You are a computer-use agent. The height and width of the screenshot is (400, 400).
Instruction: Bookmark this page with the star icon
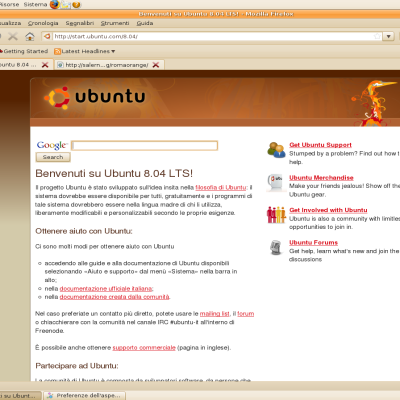(x=377, y=36)
